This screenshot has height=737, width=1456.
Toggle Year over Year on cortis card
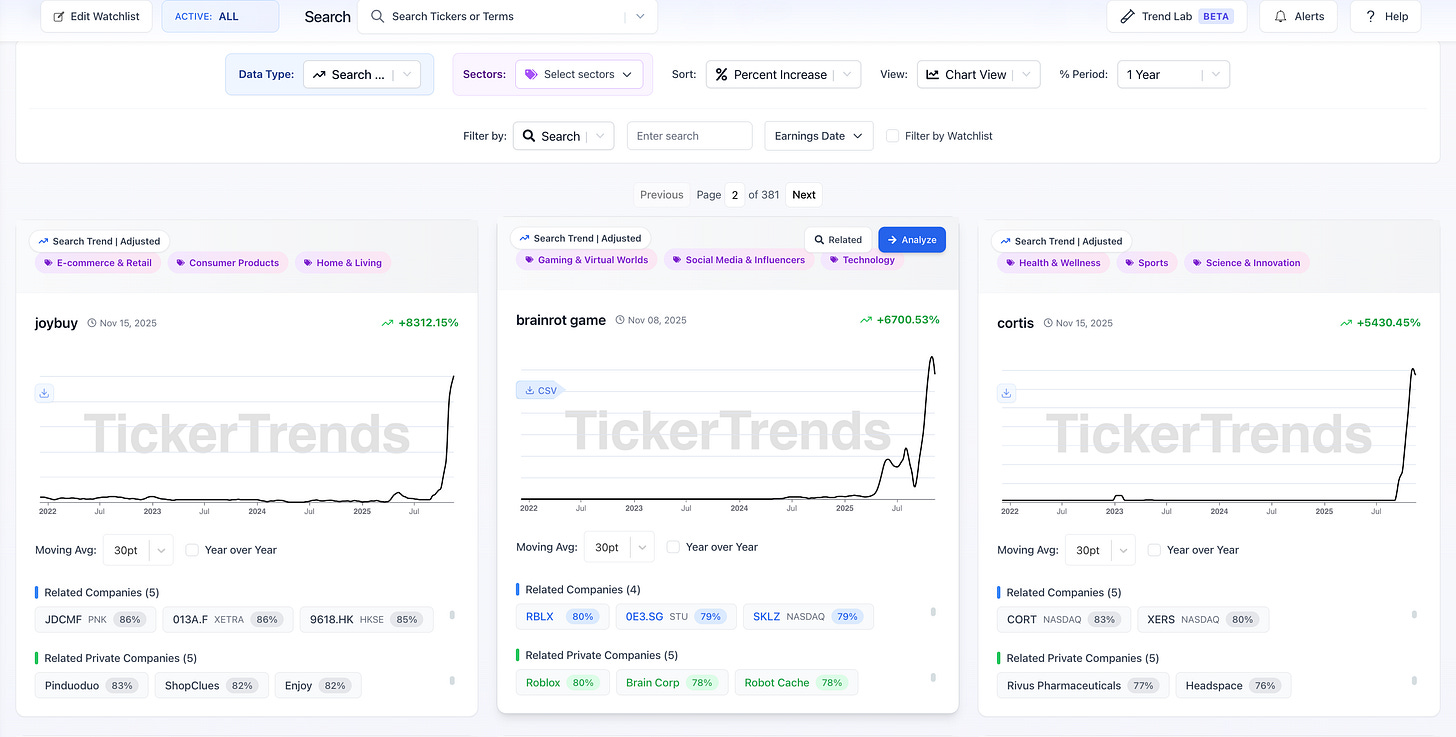pyautogui.click(x=1154, y=550)
